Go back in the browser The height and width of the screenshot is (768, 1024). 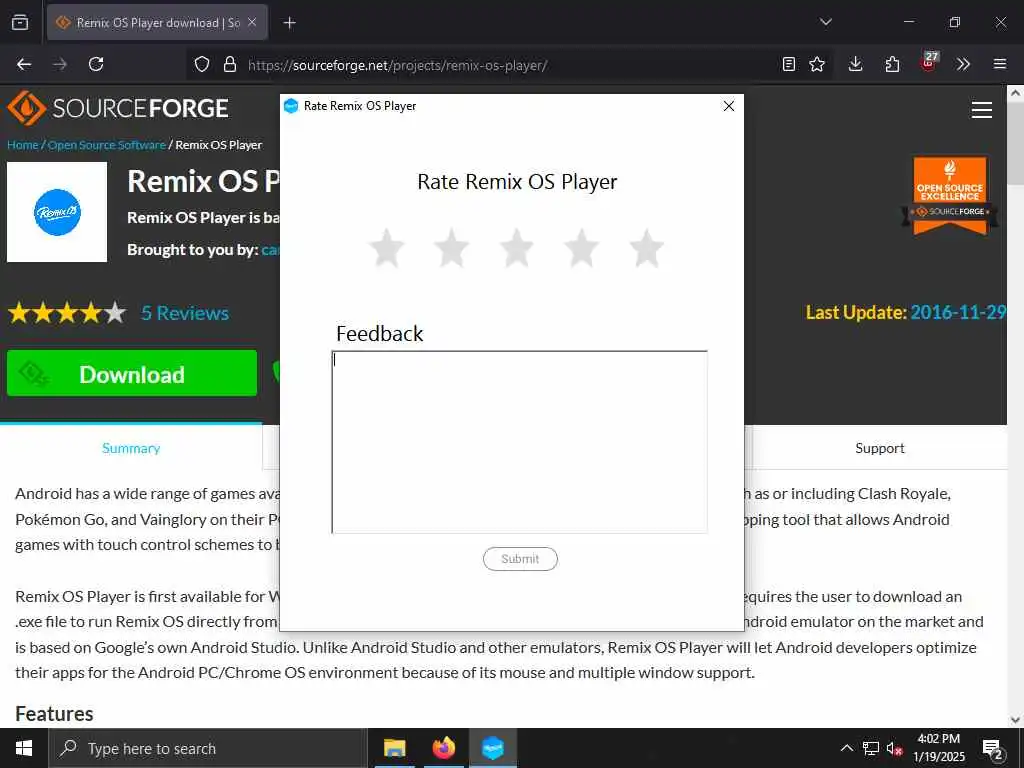(x=24, y=64)
